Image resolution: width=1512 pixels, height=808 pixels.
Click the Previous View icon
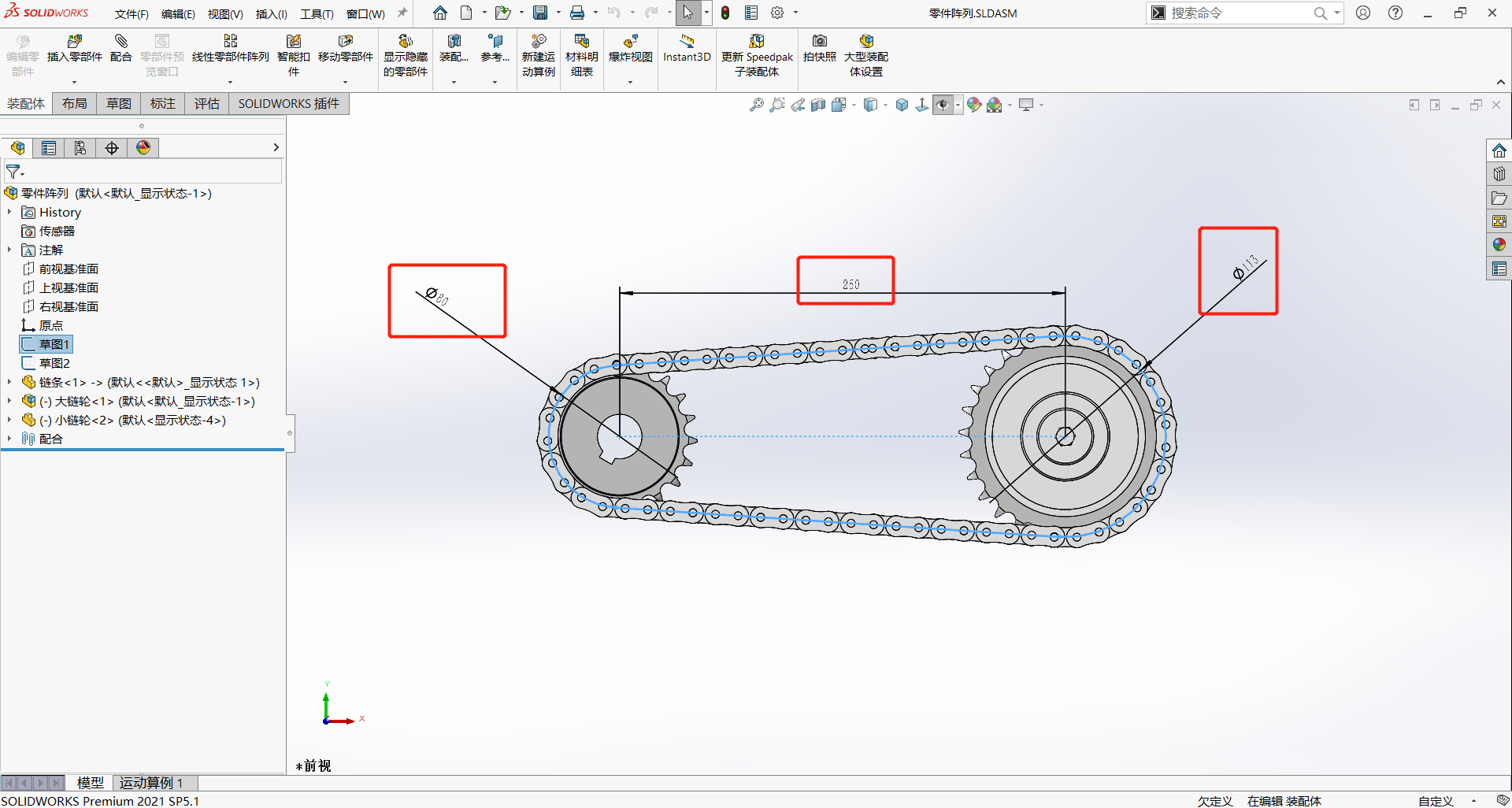click(x=798, y=105)
